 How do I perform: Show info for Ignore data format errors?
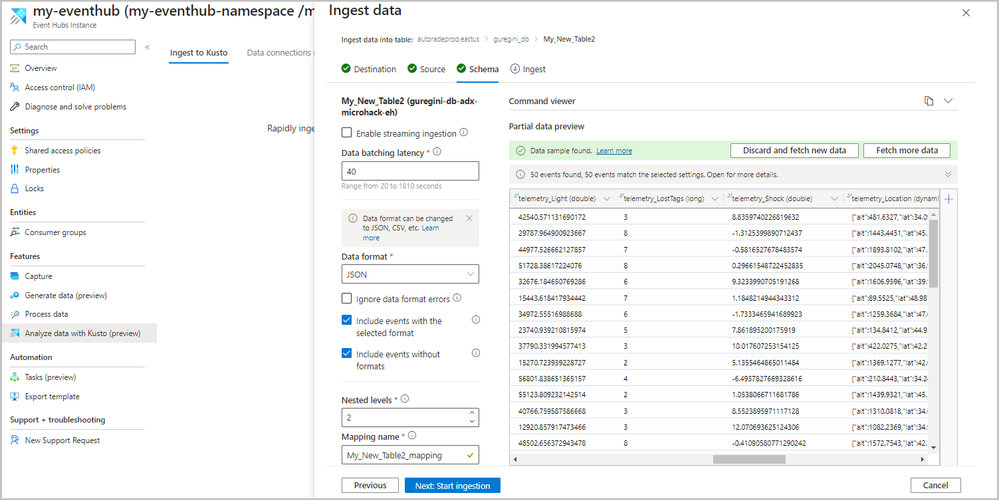coord(457,298)
